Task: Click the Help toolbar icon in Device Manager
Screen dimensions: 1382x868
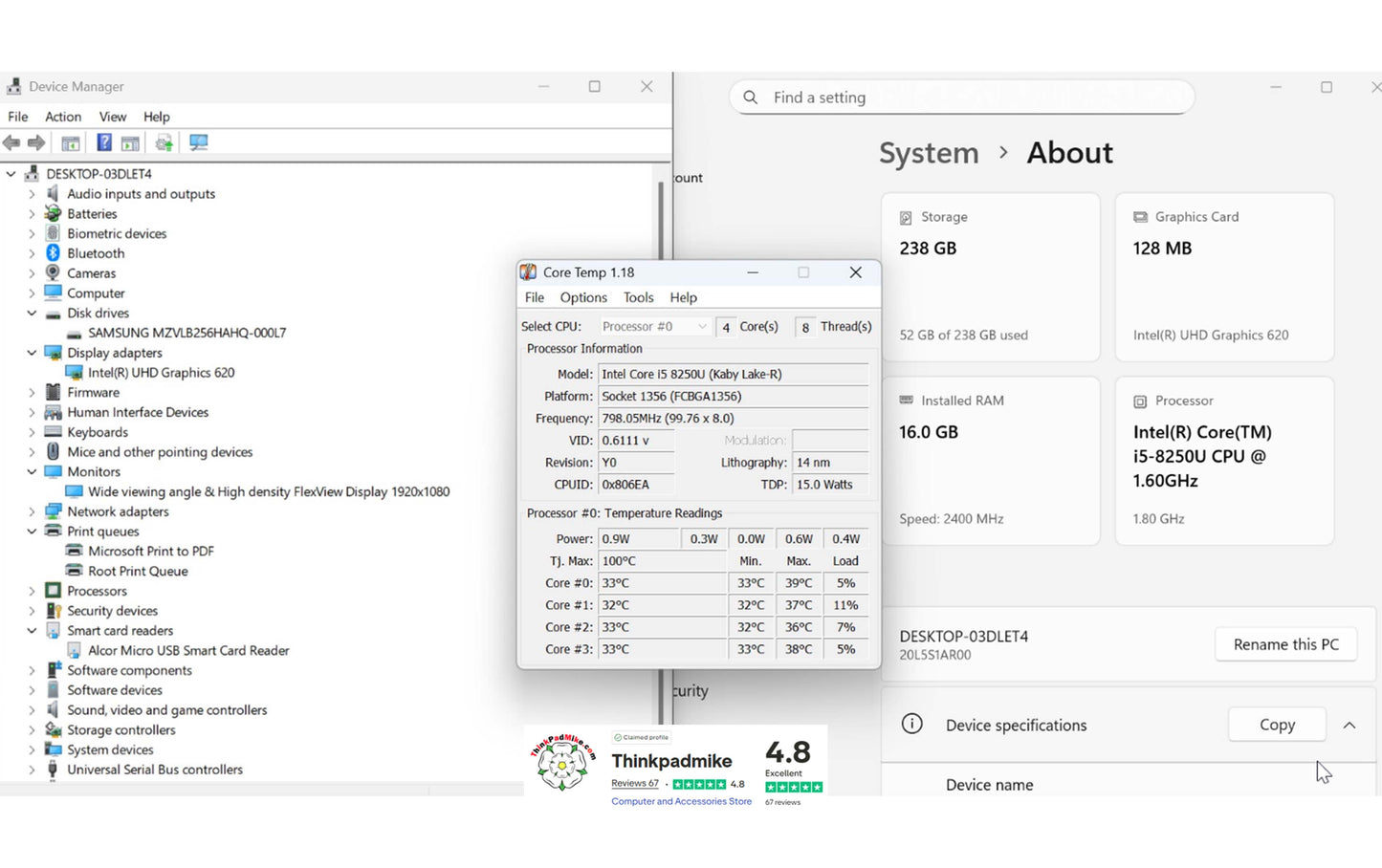Action: pyautogui.click(x=104, y=142)
